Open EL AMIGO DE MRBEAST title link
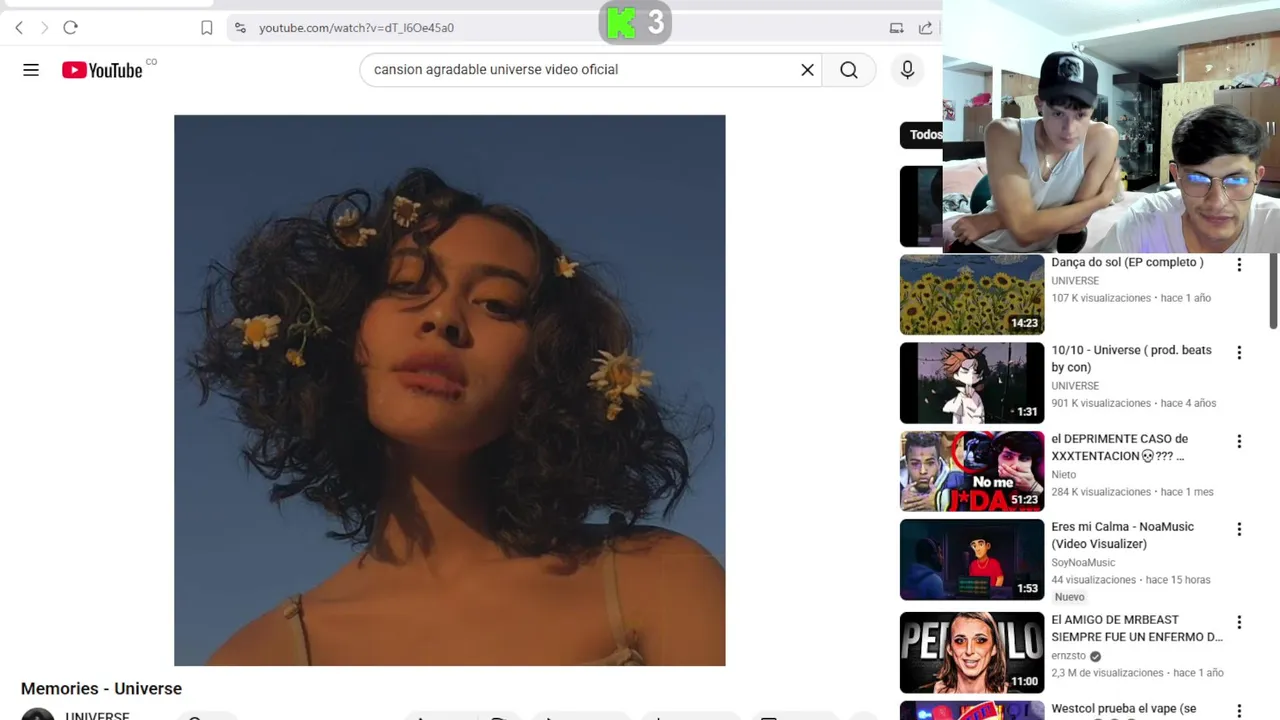Image resolution: width=1280 pixels, height=720 pixels. click(x=1137, y=628)
